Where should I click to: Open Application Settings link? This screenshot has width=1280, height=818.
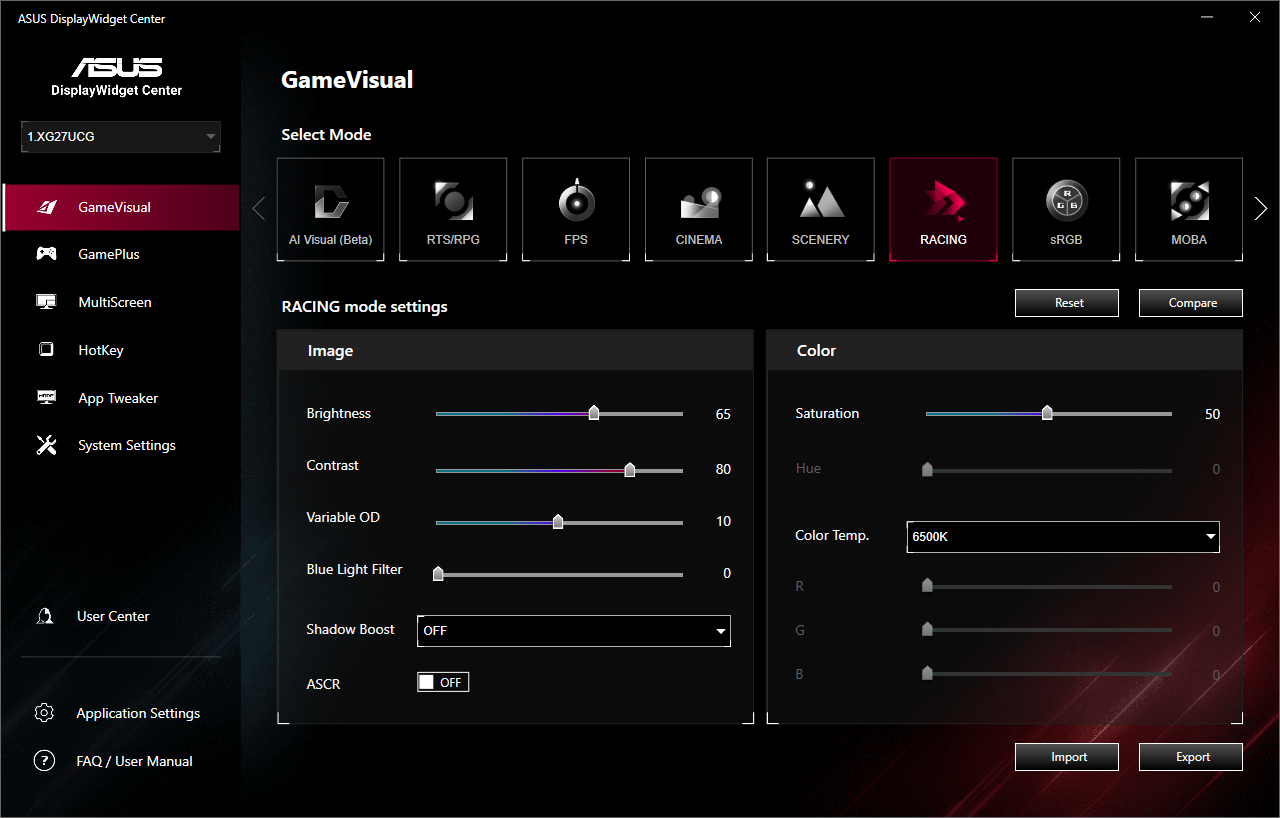pos(138,713)
